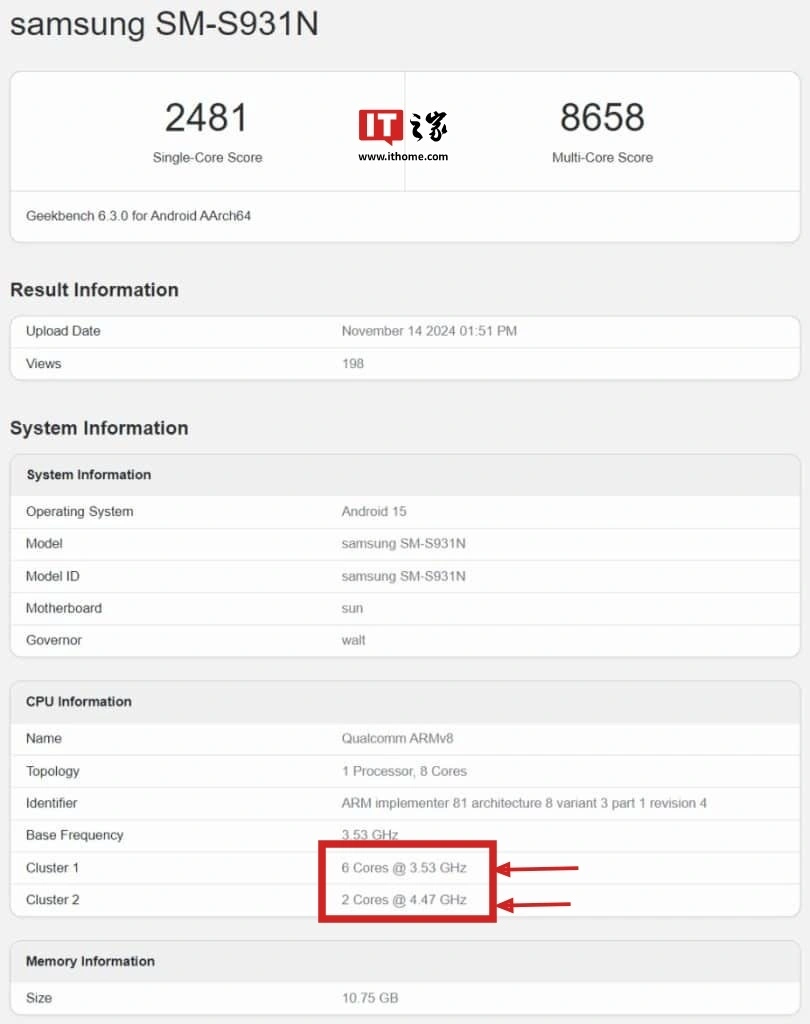Click the 6 Cores @ 3.53 GHz value

pos(404,867)
